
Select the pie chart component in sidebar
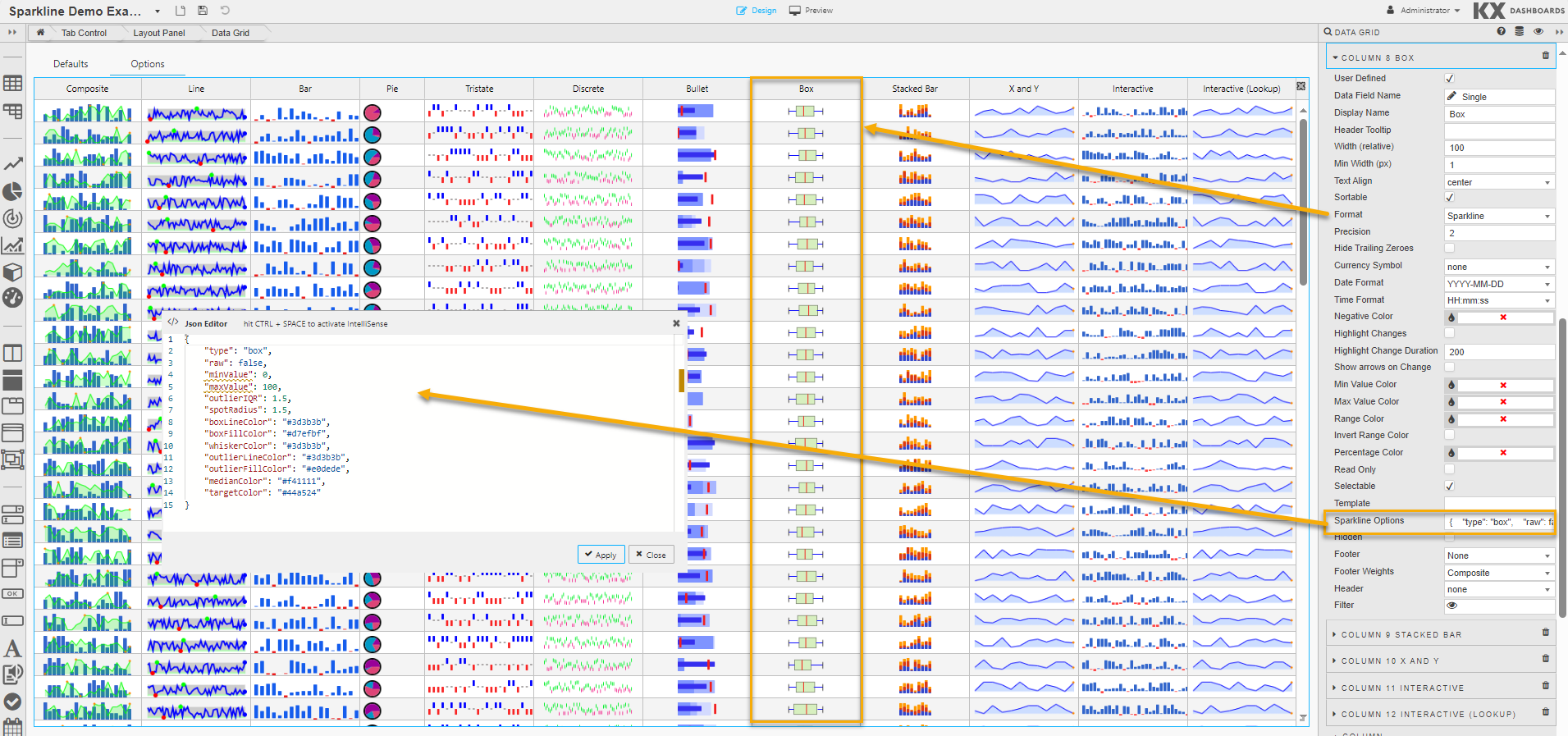[12, 192]
